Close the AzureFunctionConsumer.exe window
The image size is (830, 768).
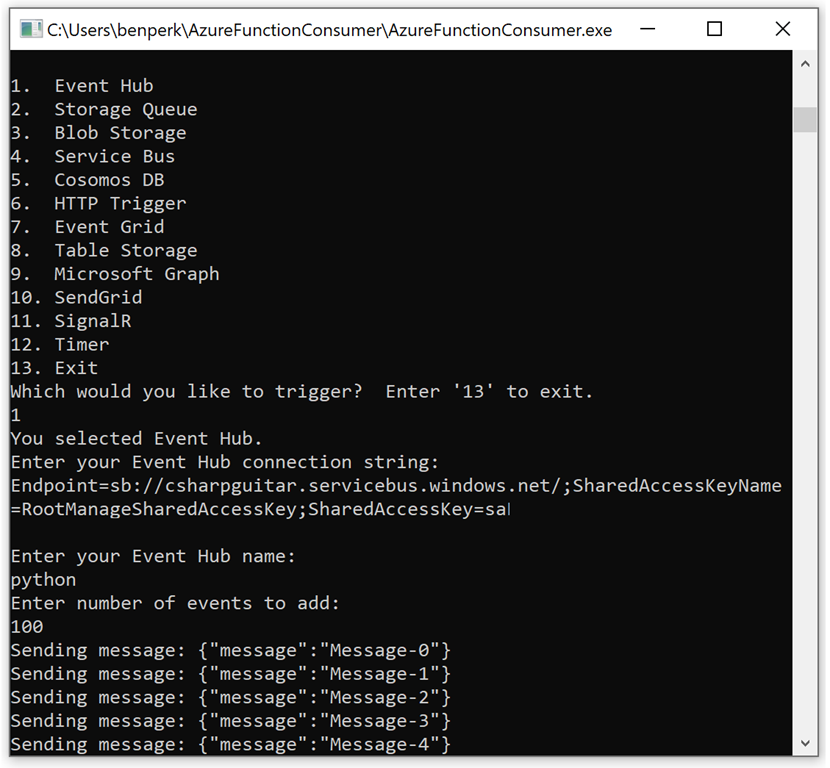(x=782, y=29)
